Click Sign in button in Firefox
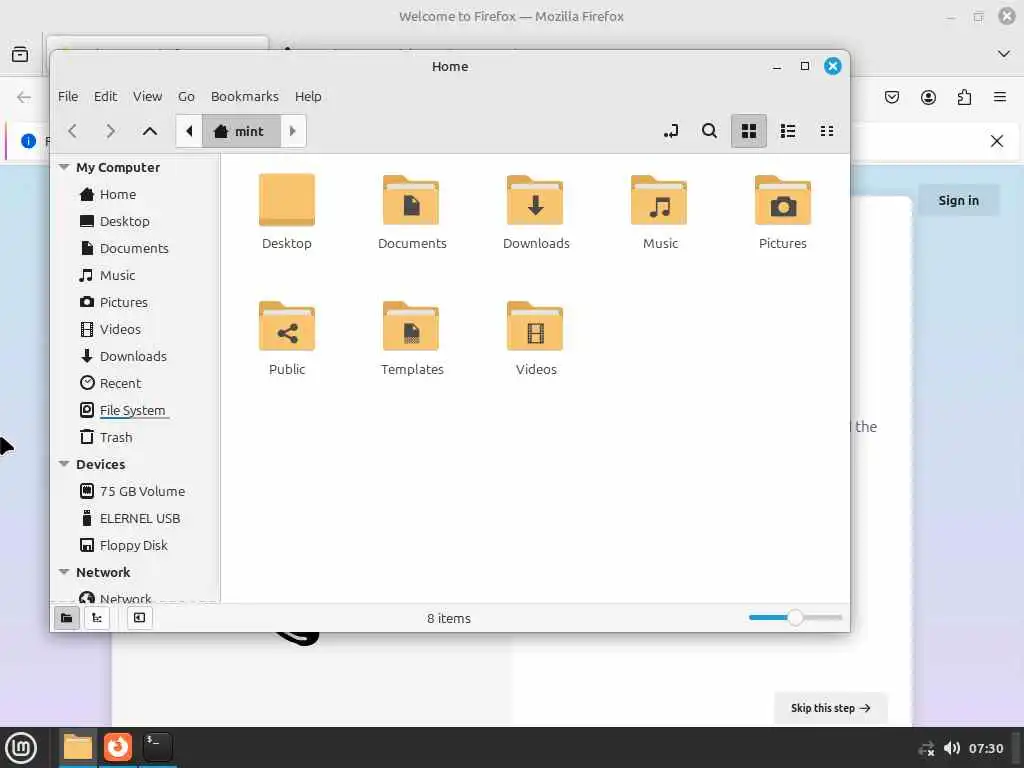The height and width of the screenshot is (768, 1024). (x=958, y=200)
